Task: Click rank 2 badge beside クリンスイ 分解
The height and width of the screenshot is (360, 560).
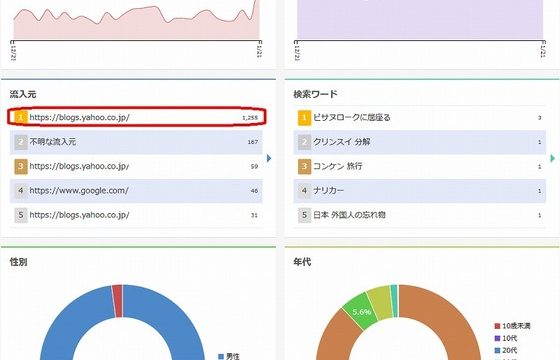Action: 304,142
